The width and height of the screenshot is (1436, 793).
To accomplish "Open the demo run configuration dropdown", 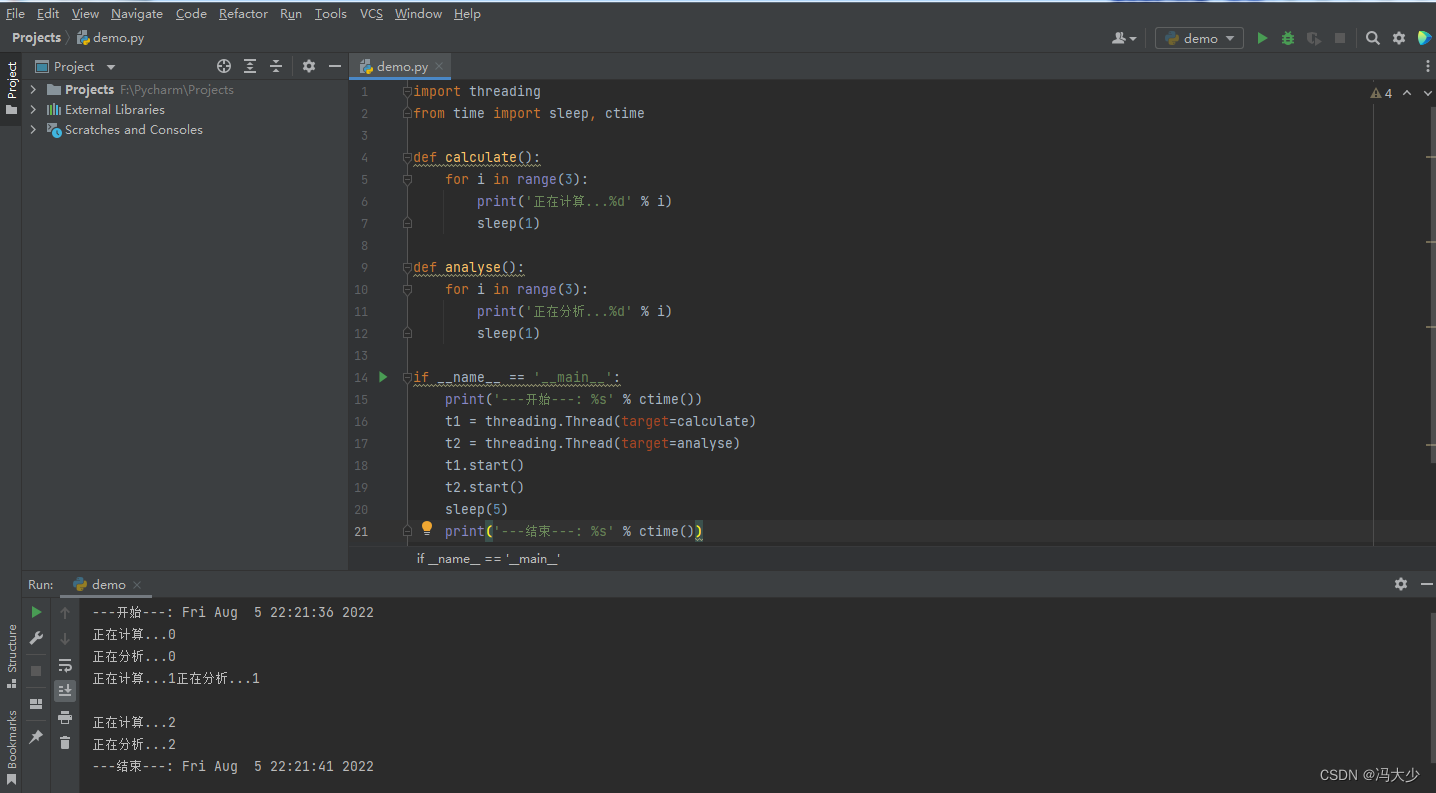I will (1199, 38).
